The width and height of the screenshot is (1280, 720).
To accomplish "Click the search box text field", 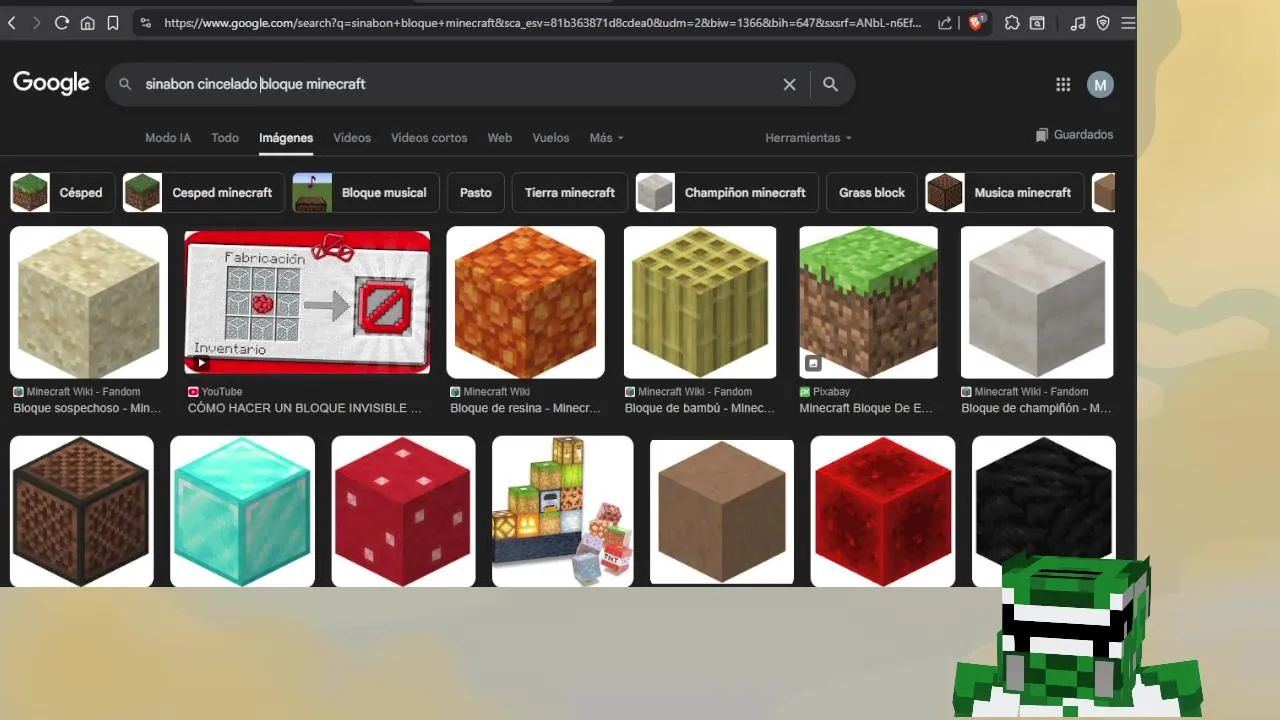I will click(455, 85).
